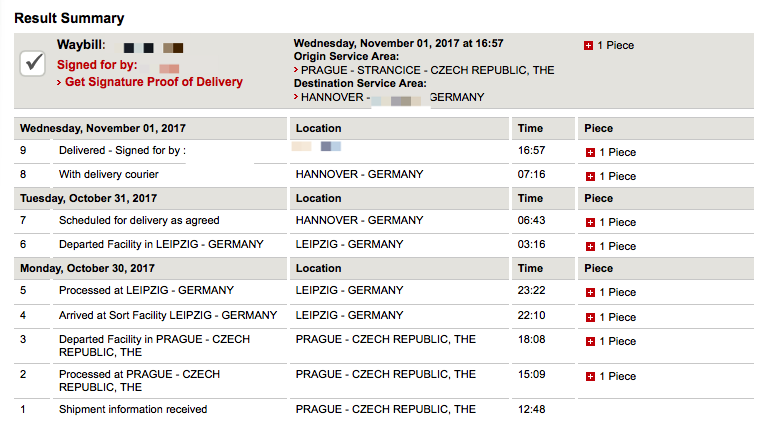
Task: Click 1 Piece text in Processed at LEIPZIG row
Action: point(617,293)
